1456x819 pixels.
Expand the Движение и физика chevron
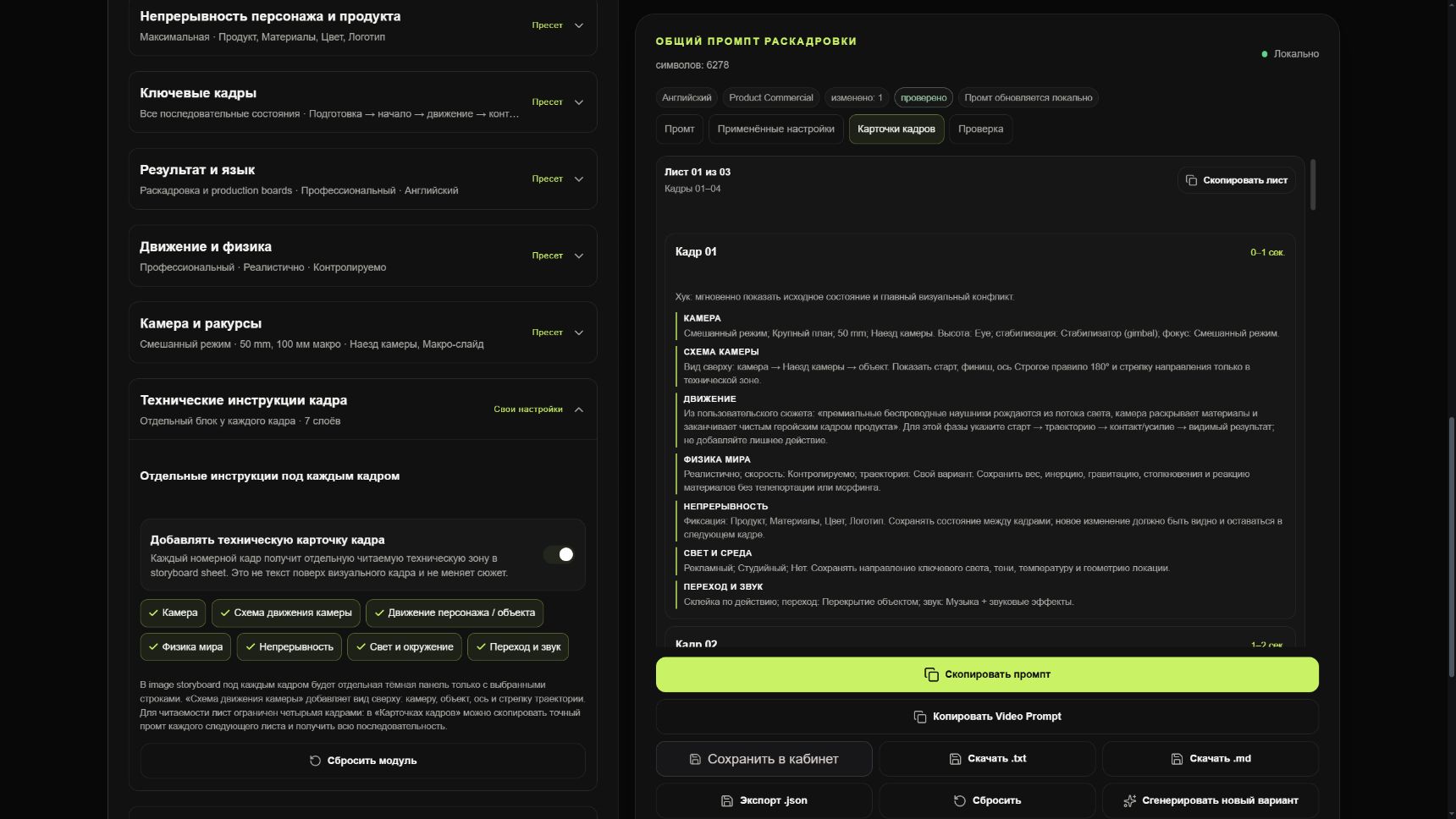pyautogui.click(x=579, y=256)
